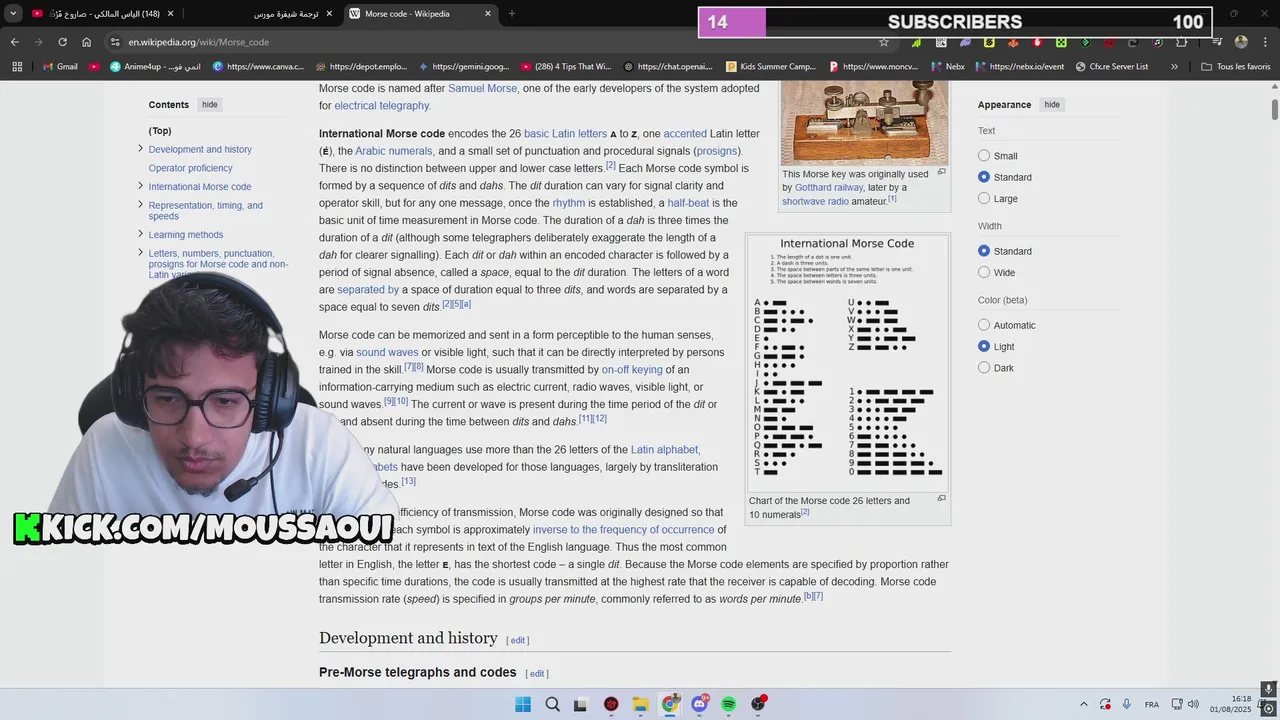Bookmark this page with the star icon

884,42
